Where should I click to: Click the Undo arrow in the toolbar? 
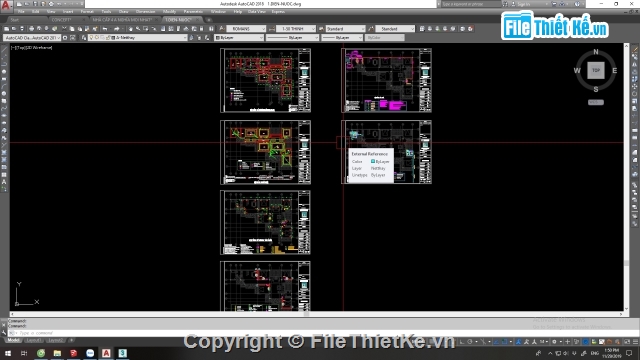coord(105,29)
